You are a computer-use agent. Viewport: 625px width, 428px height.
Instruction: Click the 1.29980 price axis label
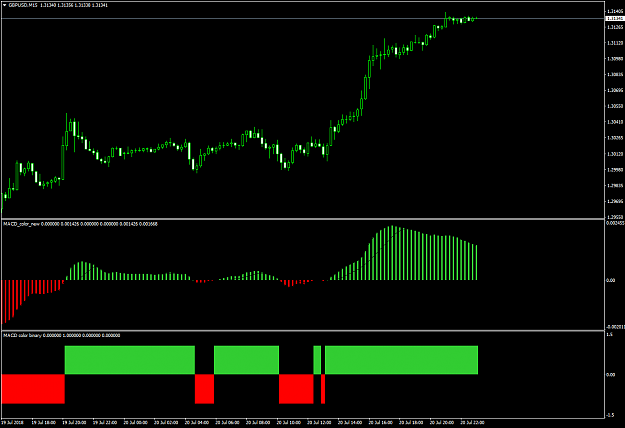615,169
